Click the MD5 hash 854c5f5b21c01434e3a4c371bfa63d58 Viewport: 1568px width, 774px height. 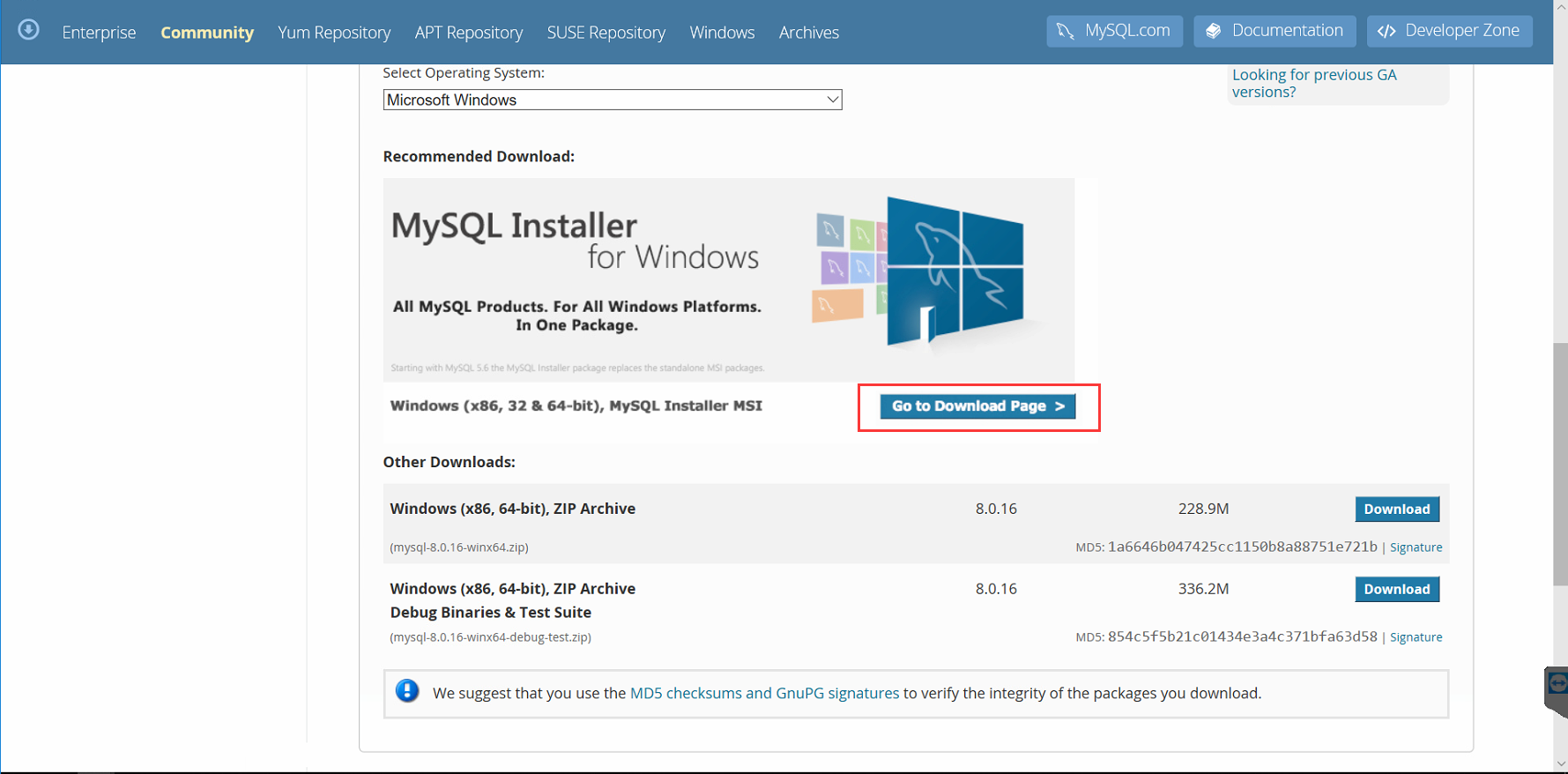pos(1242,636)
